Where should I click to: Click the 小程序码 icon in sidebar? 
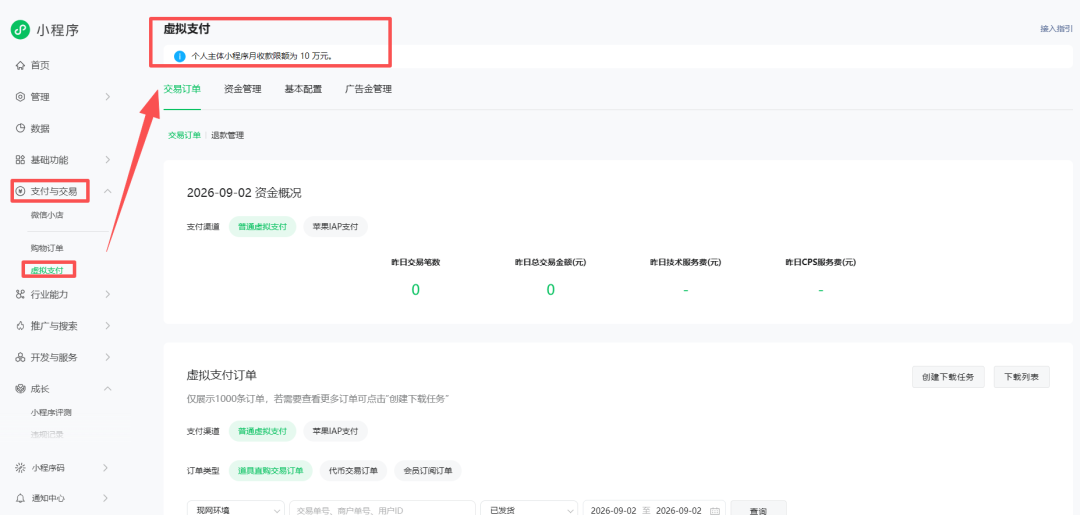click(x=20, y=467)
